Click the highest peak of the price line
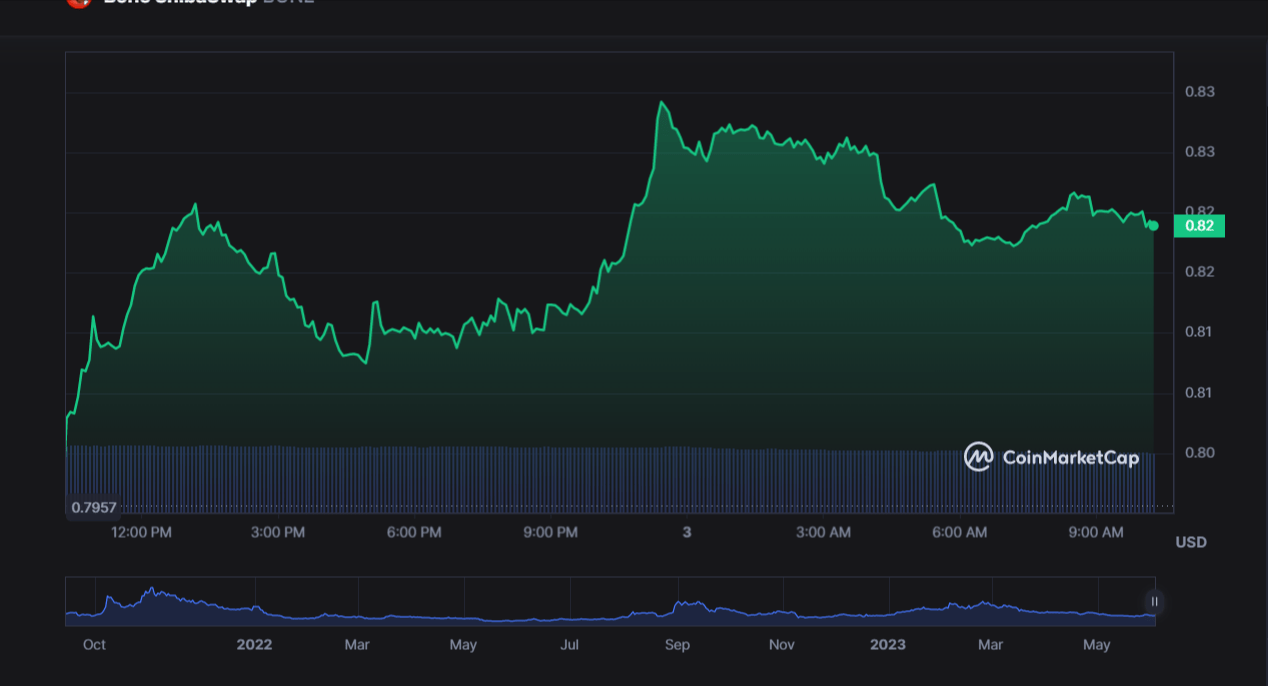This screenshot has height=686, width=1268. (661, 102)
